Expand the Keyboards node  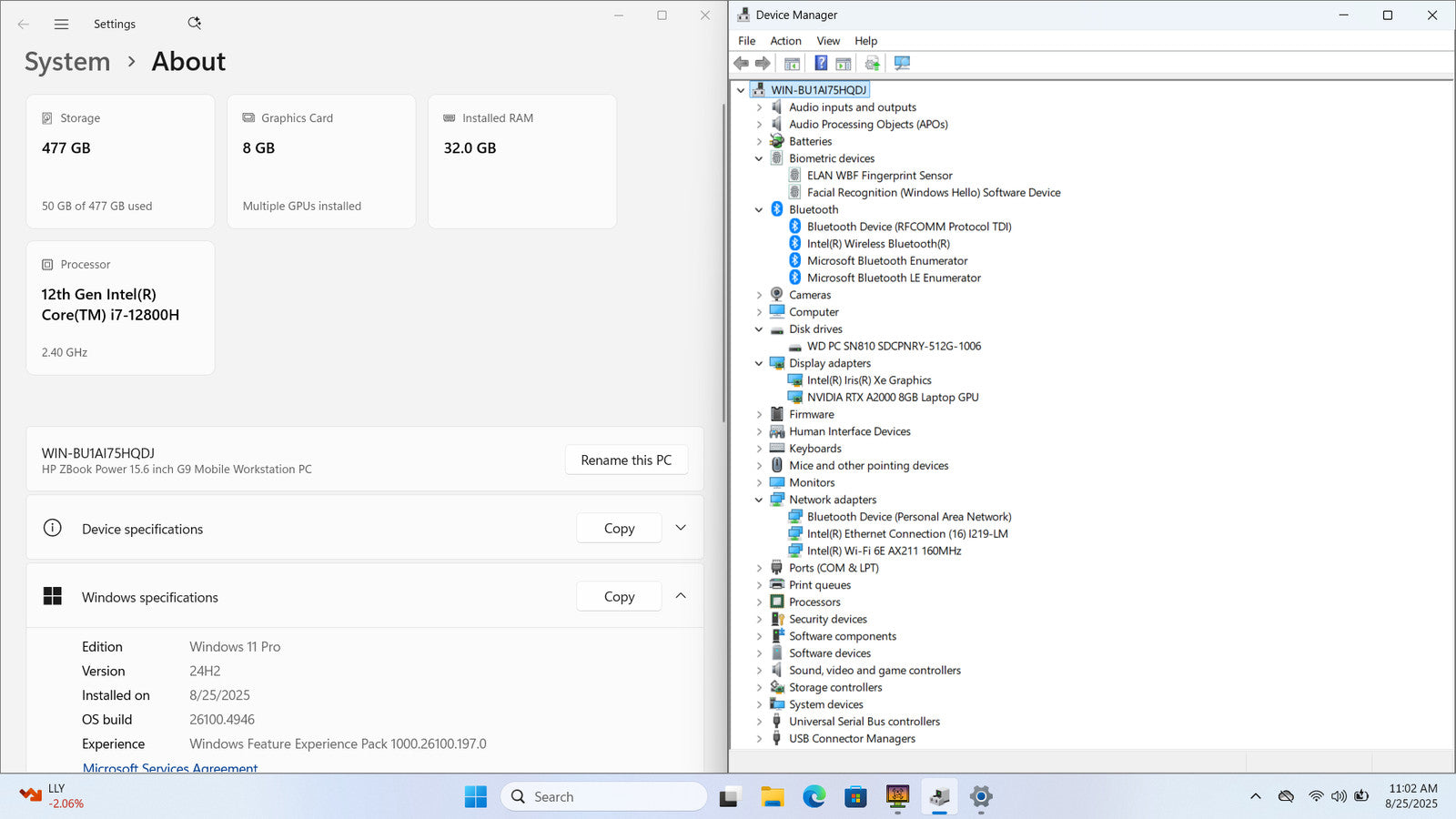(759, 449)
